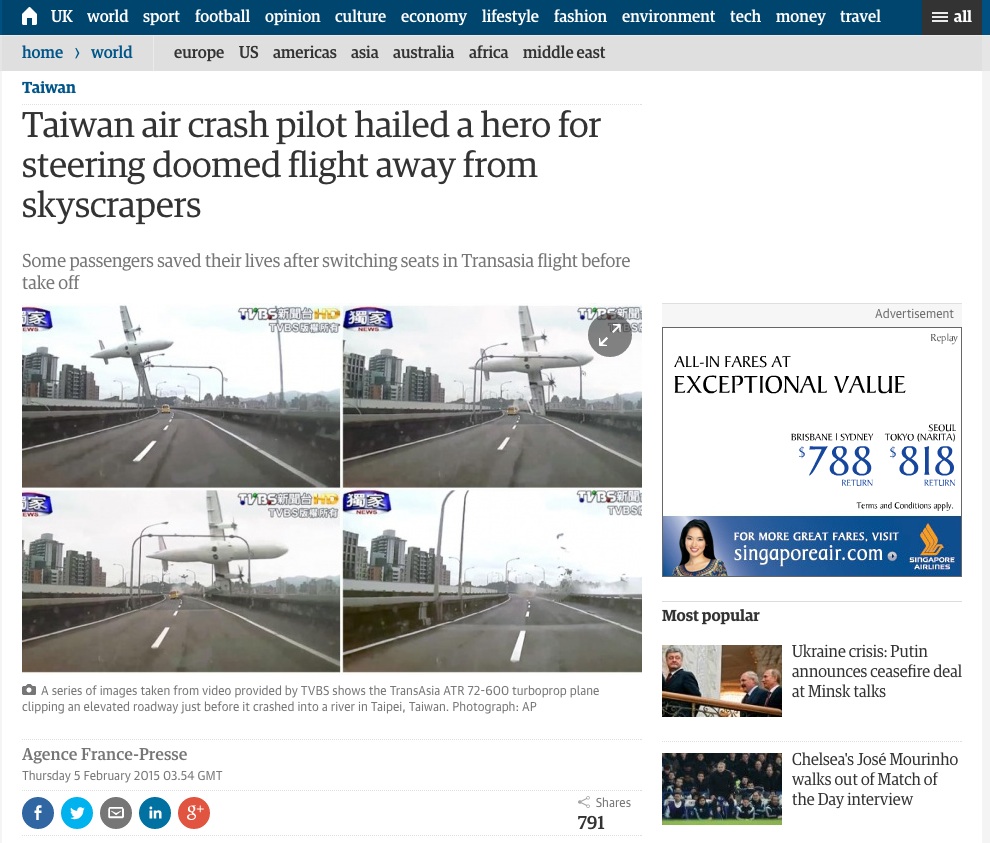990x843 pixels.
Task: Share article on Google Plus
Action: (x=194, y=813)
